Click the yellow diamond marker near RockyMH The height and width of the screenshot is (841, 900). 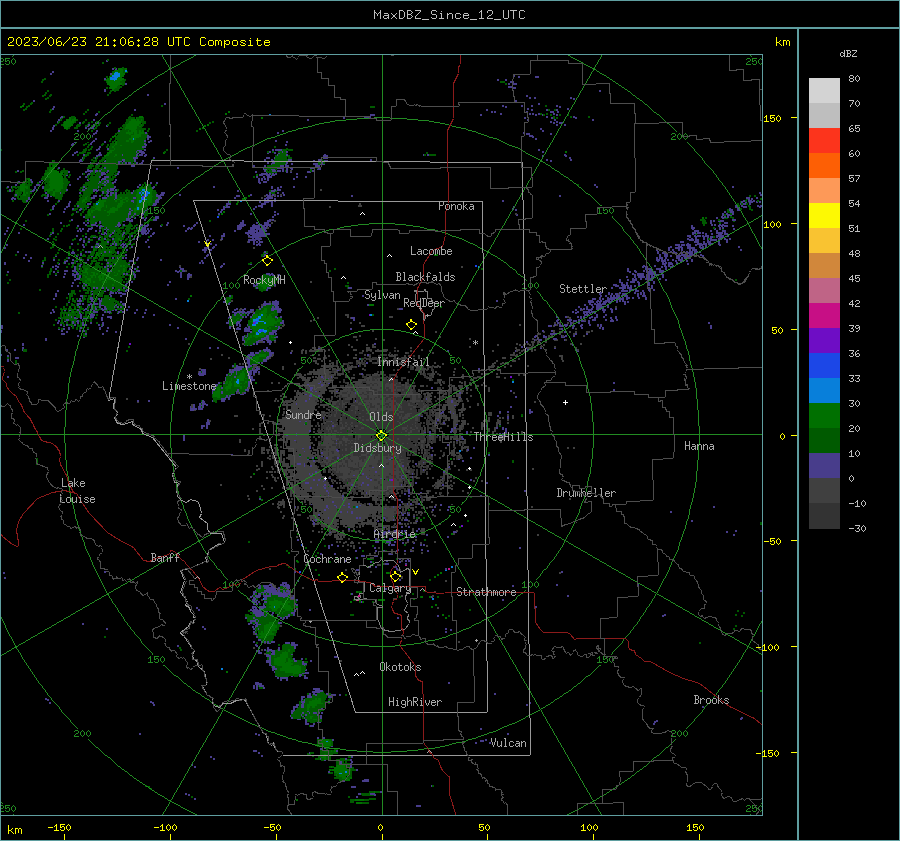tap(267, 261)
